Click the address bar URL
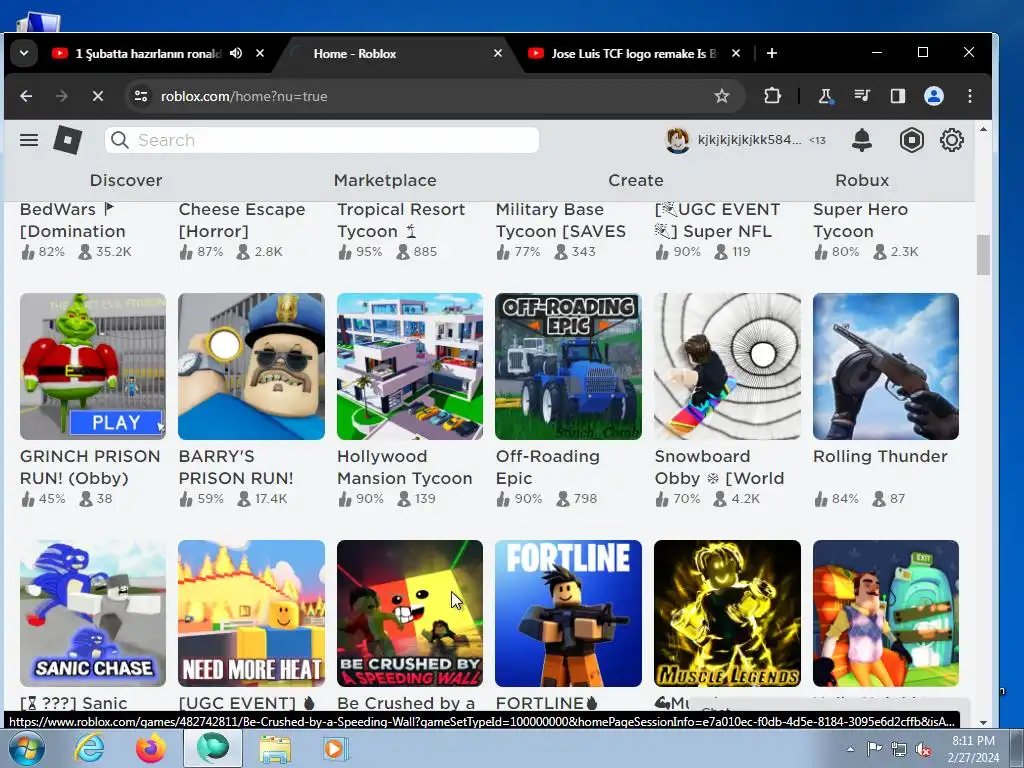Viewport: 1024px width, 768px height. tap(244, 96)
